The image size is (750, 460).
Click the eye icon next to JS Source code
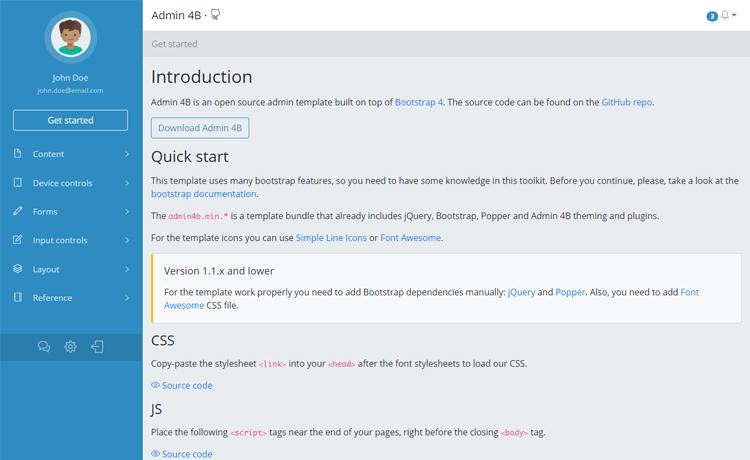coord(155,454)
